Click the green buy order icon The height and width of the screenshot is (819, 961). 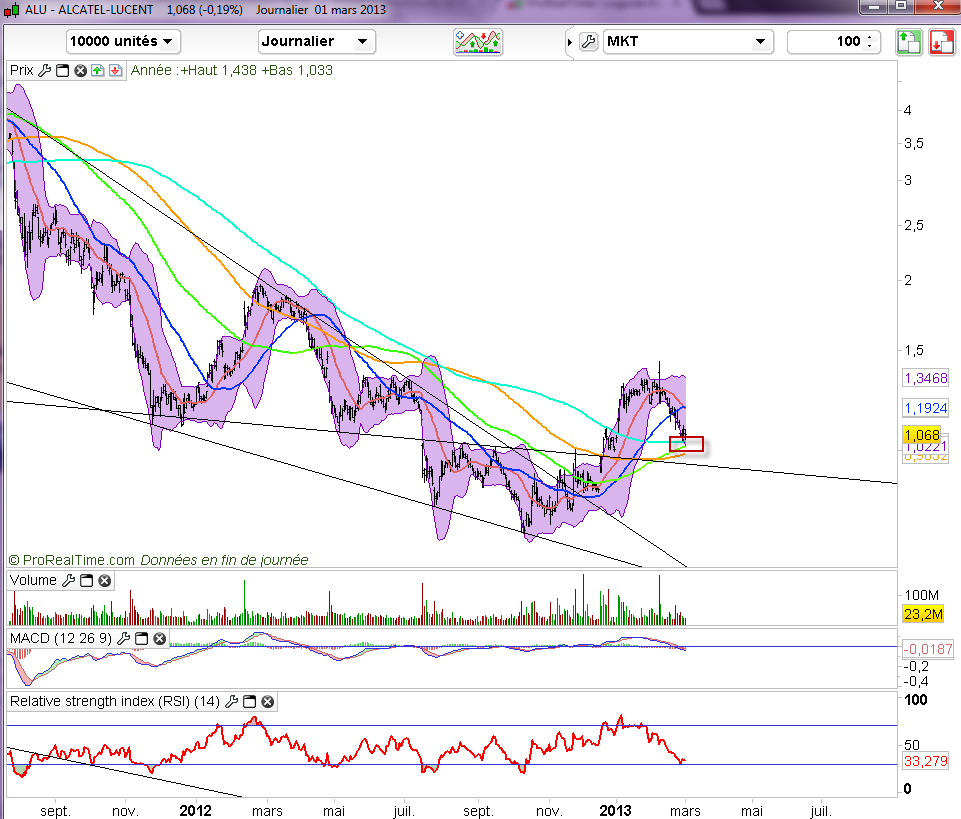coord(908,42)
